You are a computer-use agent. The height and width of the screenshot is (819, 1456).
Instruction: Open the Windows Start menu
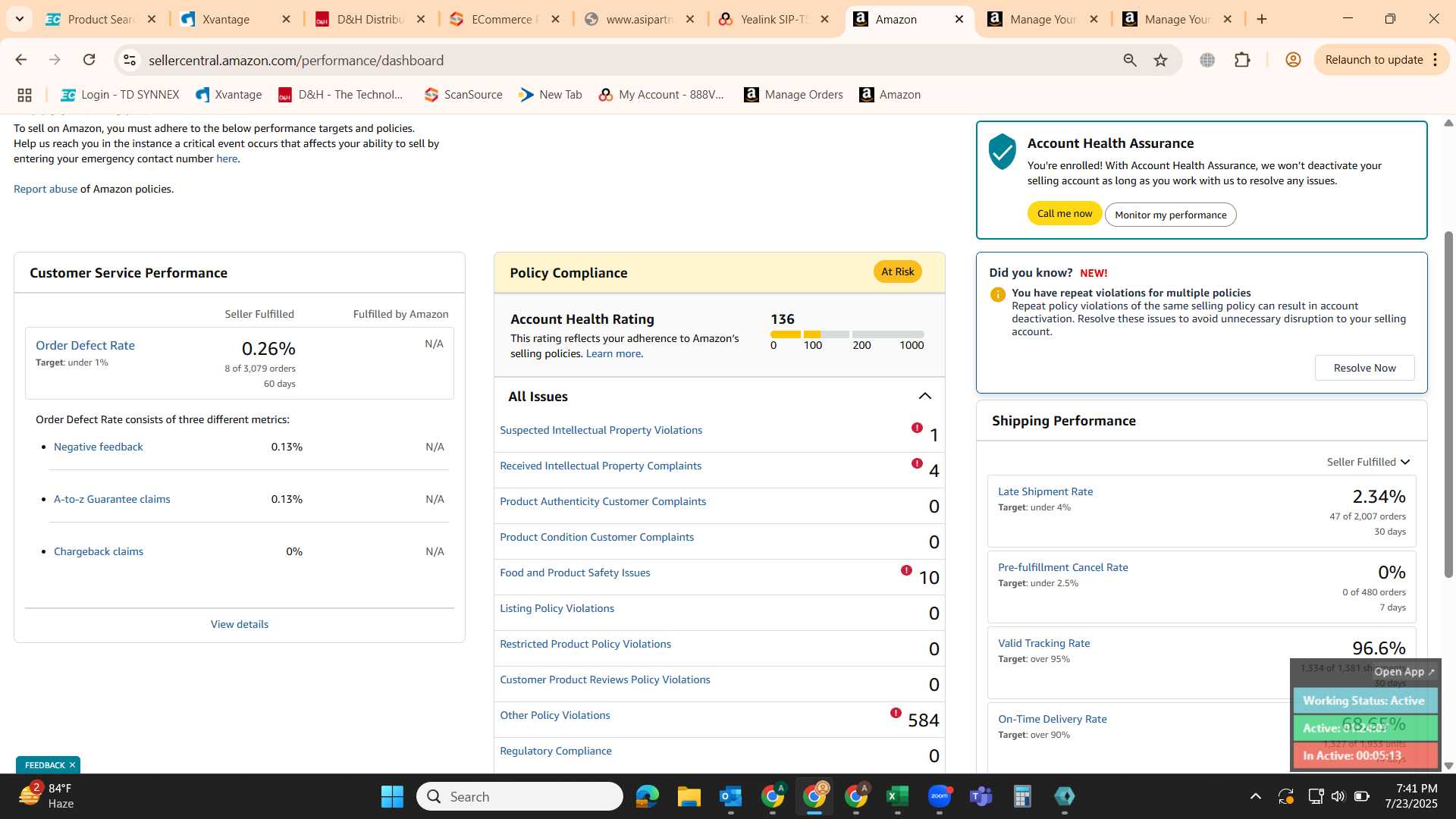point(392,796)
